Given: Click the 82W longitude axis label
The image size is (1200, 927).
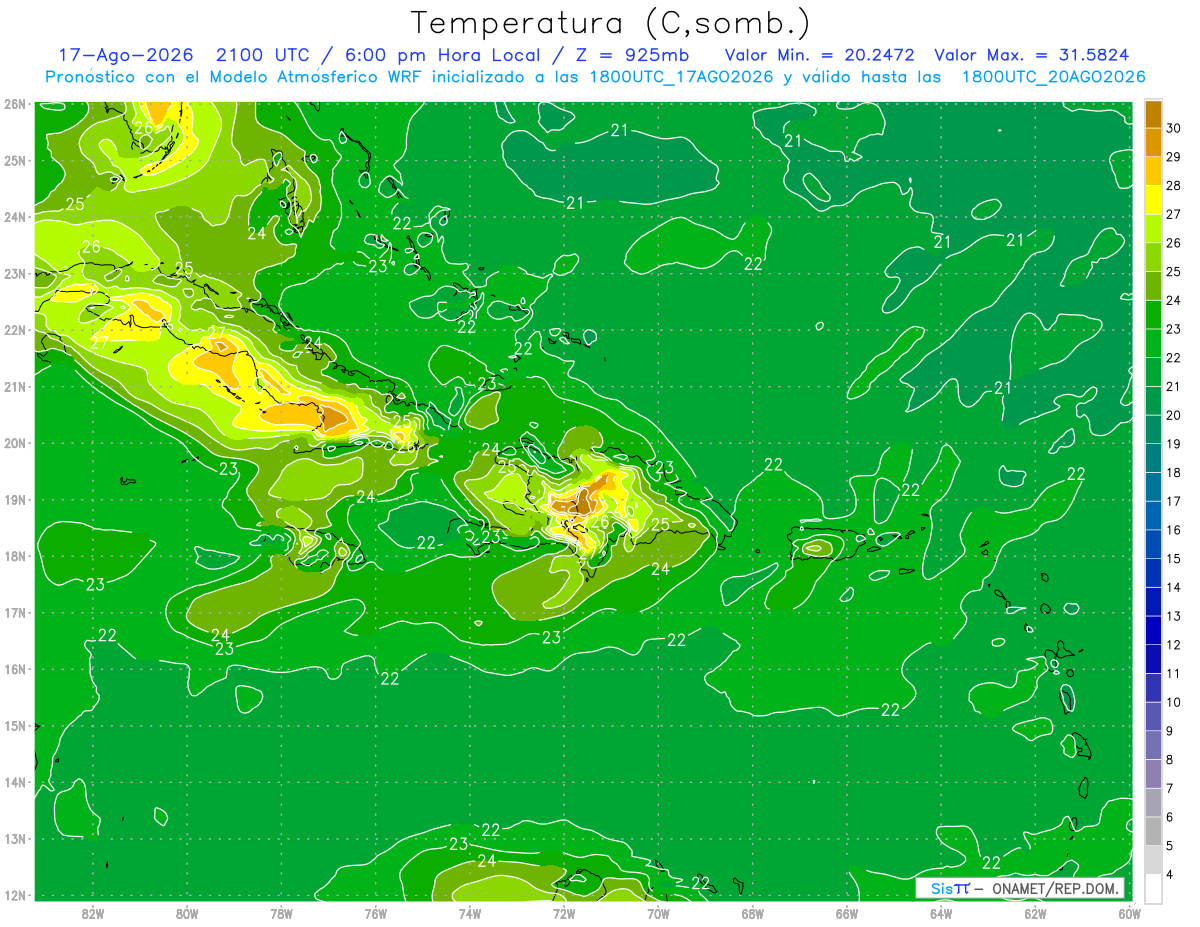Looking at the screenshot, I should click(92, 913).
